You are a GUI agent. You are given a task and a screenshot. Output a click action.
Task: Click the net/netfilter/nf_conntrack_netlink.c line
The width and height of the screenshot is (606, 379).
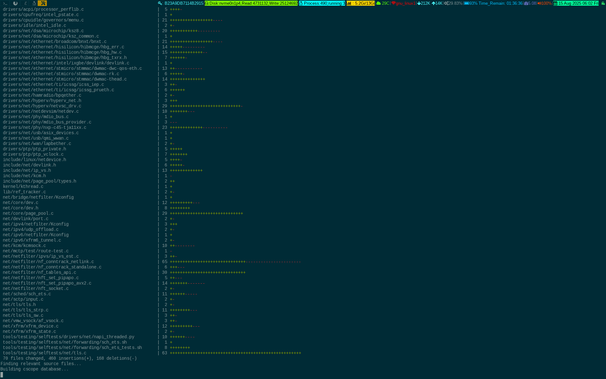pyautogui.click(x=48, y=262)
